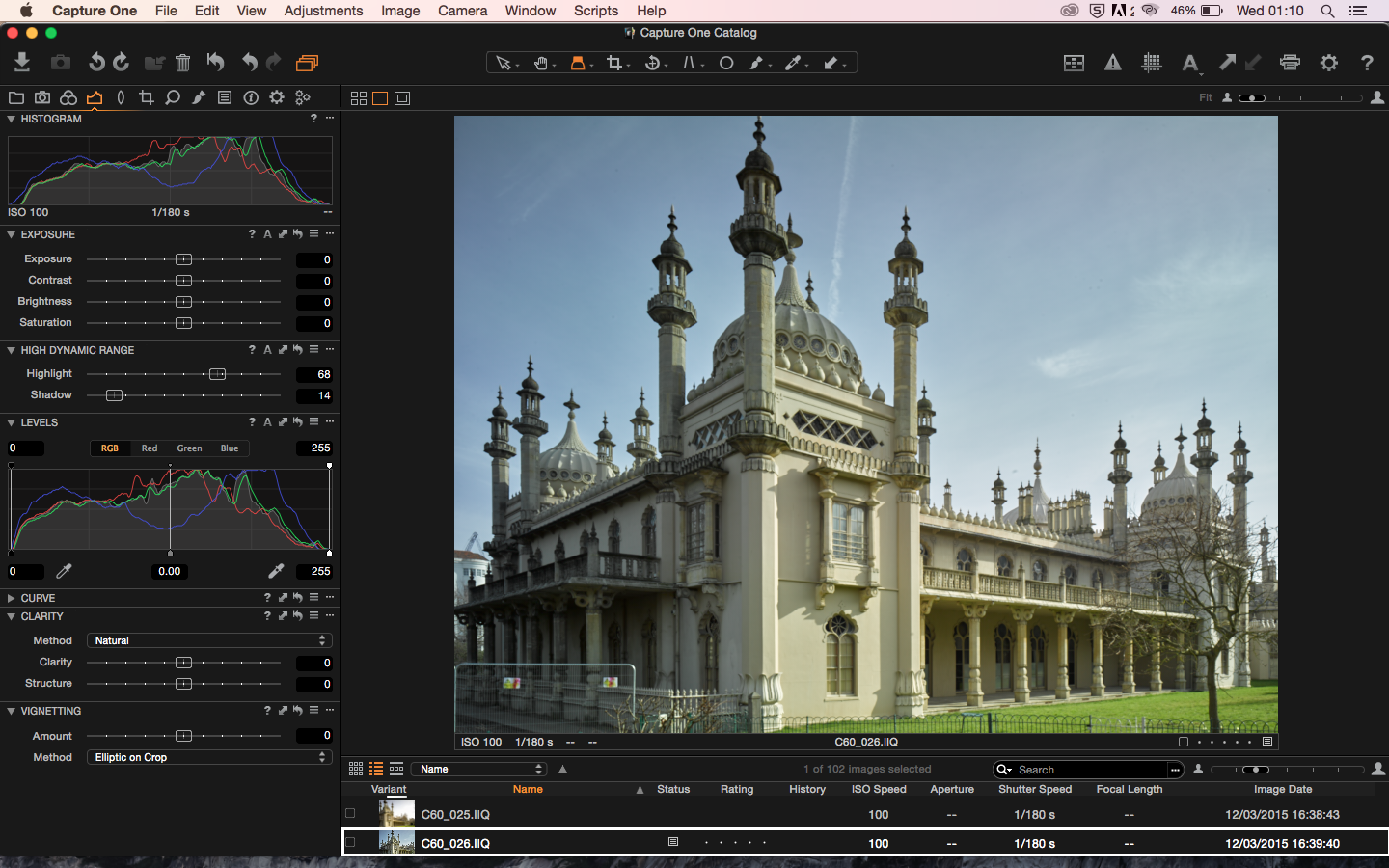Click the Shutter Speed column header

point(1034,789)
